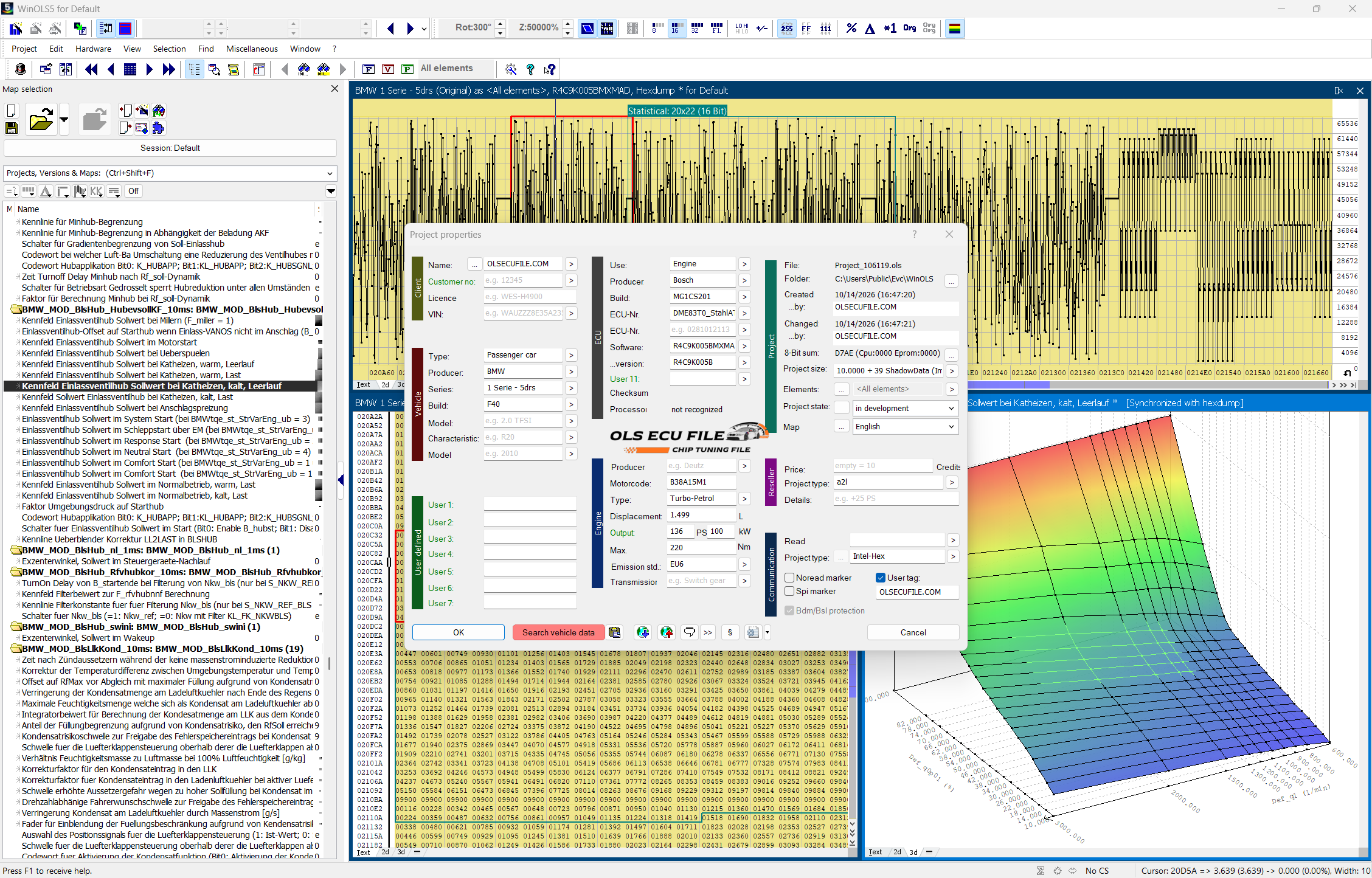The height and width of the screenshot is (878, 1372).
Task: Click the top hat icon in toolbar
Action: (x=21, y=69)
